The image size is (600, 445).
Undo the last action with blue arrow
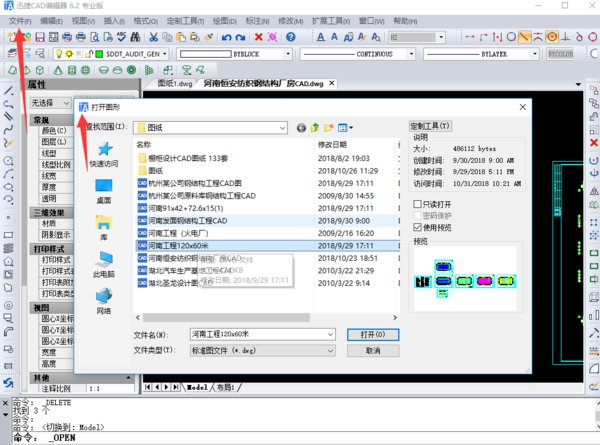point(227,37)
